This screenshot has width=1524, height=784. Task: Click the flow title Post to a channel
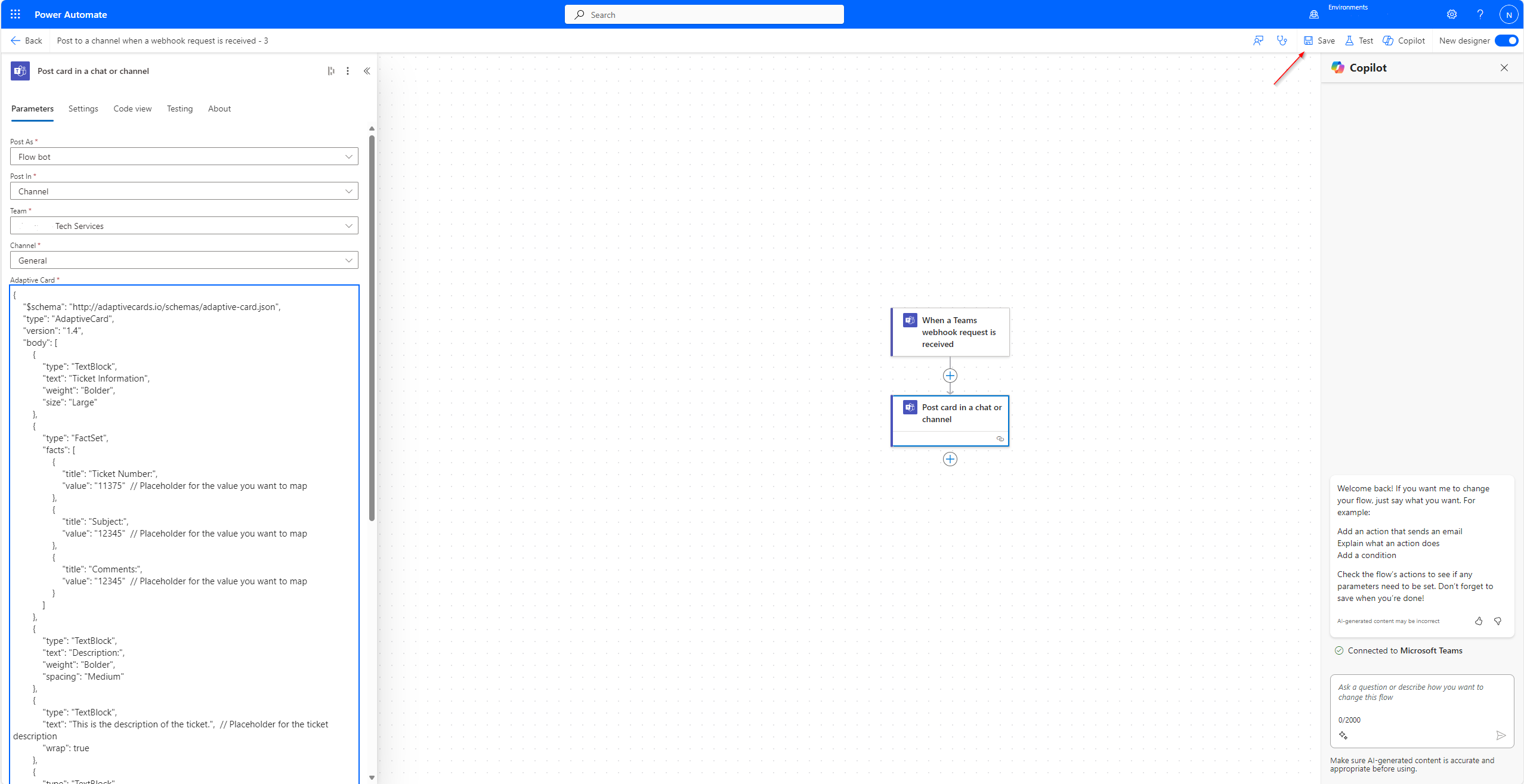[162, 41]
